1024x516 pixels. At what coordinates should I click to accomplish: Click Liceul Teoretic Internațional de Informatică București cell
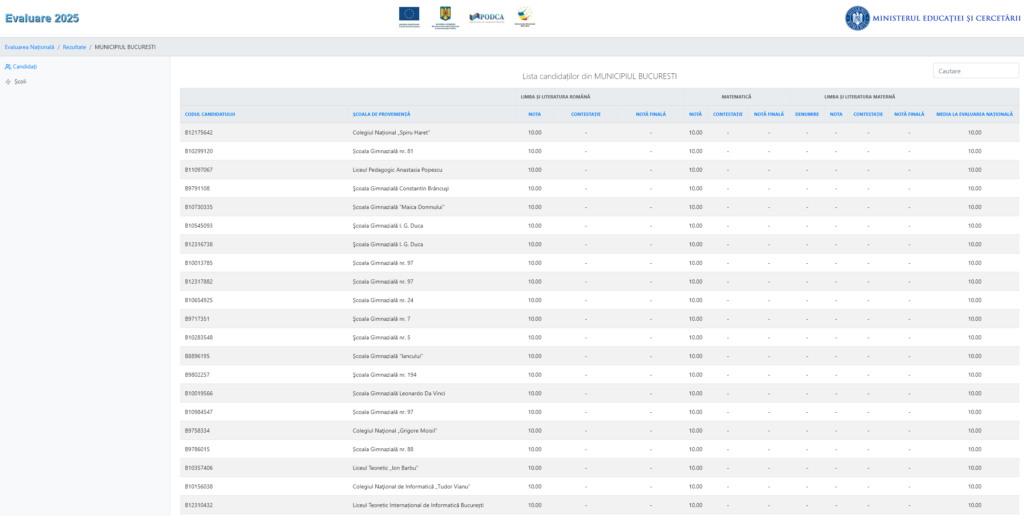tap(418, 505)
